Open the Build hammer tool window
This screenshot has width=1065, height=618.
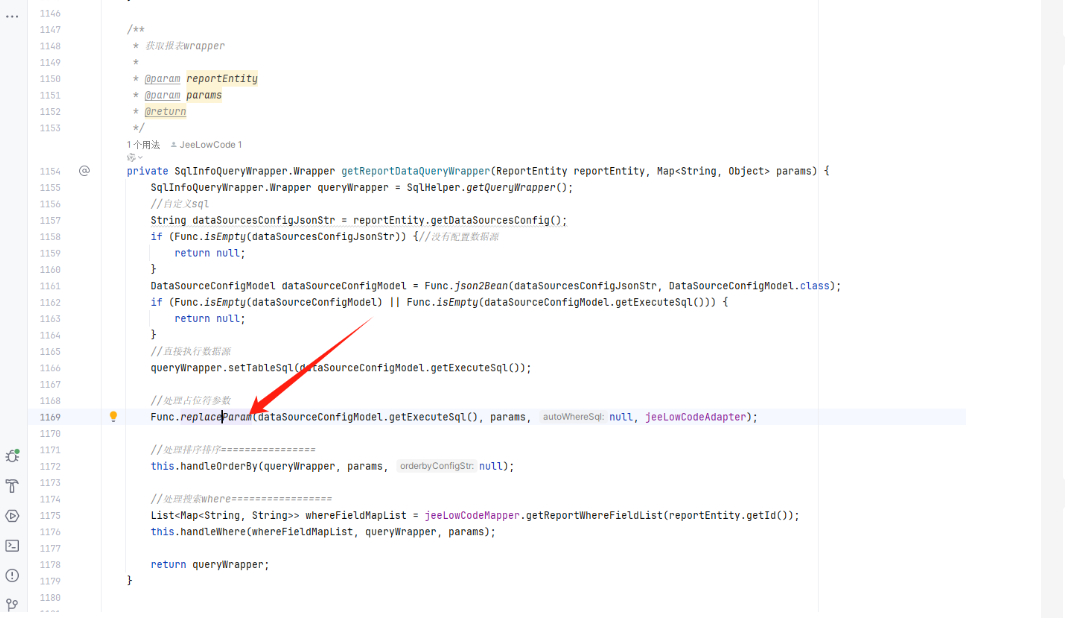(x=12, y=487)
